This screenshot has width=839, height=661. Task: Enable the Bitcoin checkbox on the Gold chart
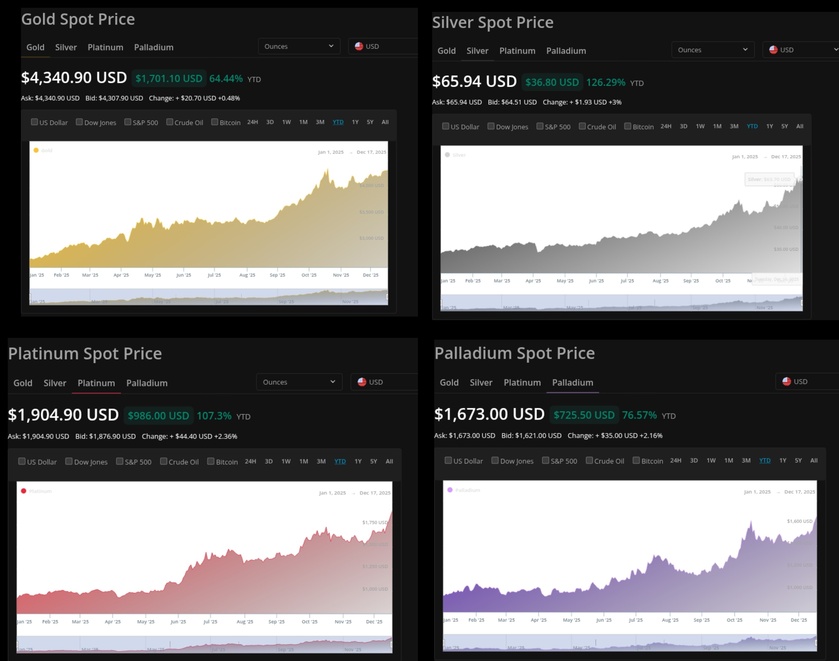click(x=214, y=122)
